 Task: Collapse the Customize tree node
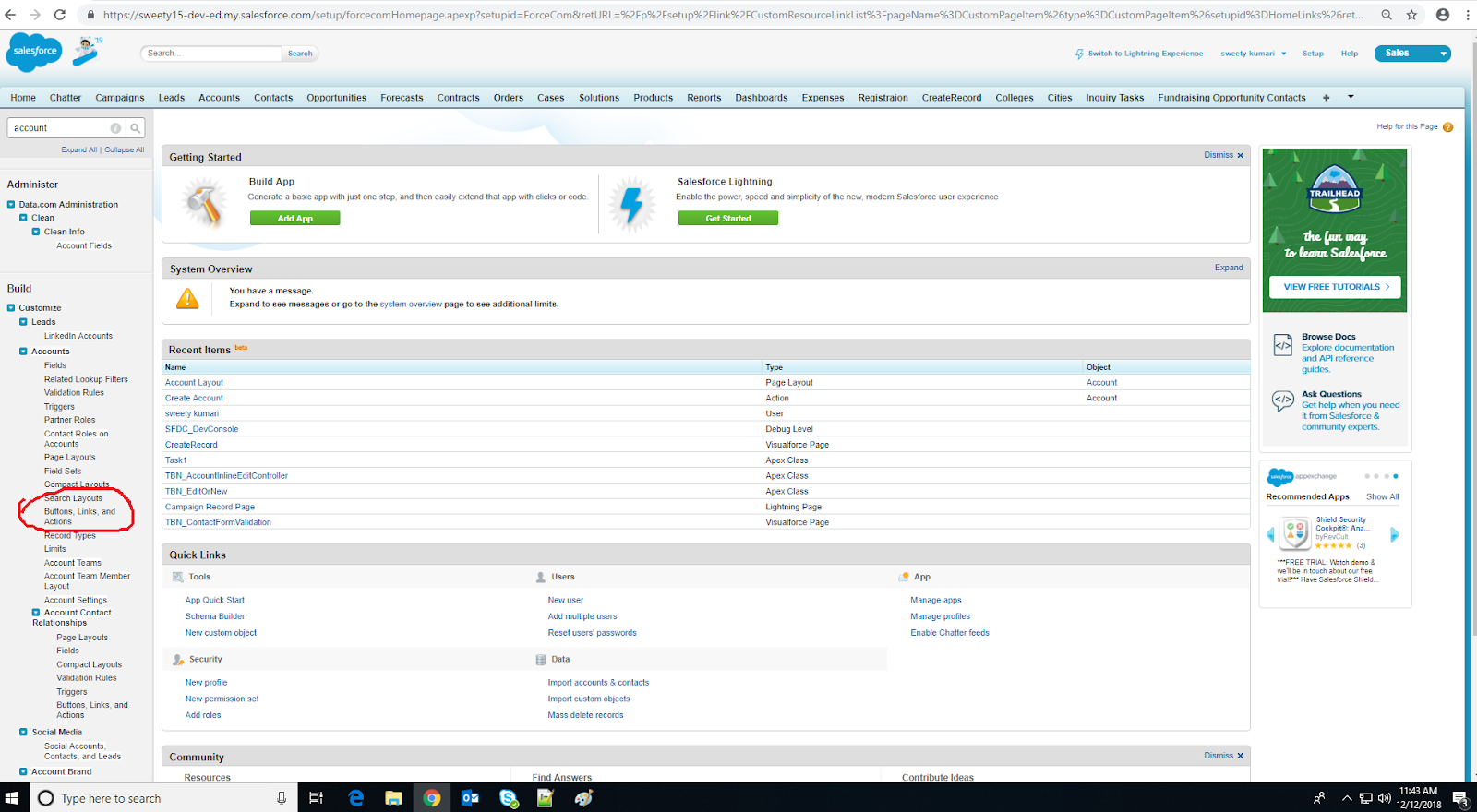pyautogui.click(x=11, y=308)
